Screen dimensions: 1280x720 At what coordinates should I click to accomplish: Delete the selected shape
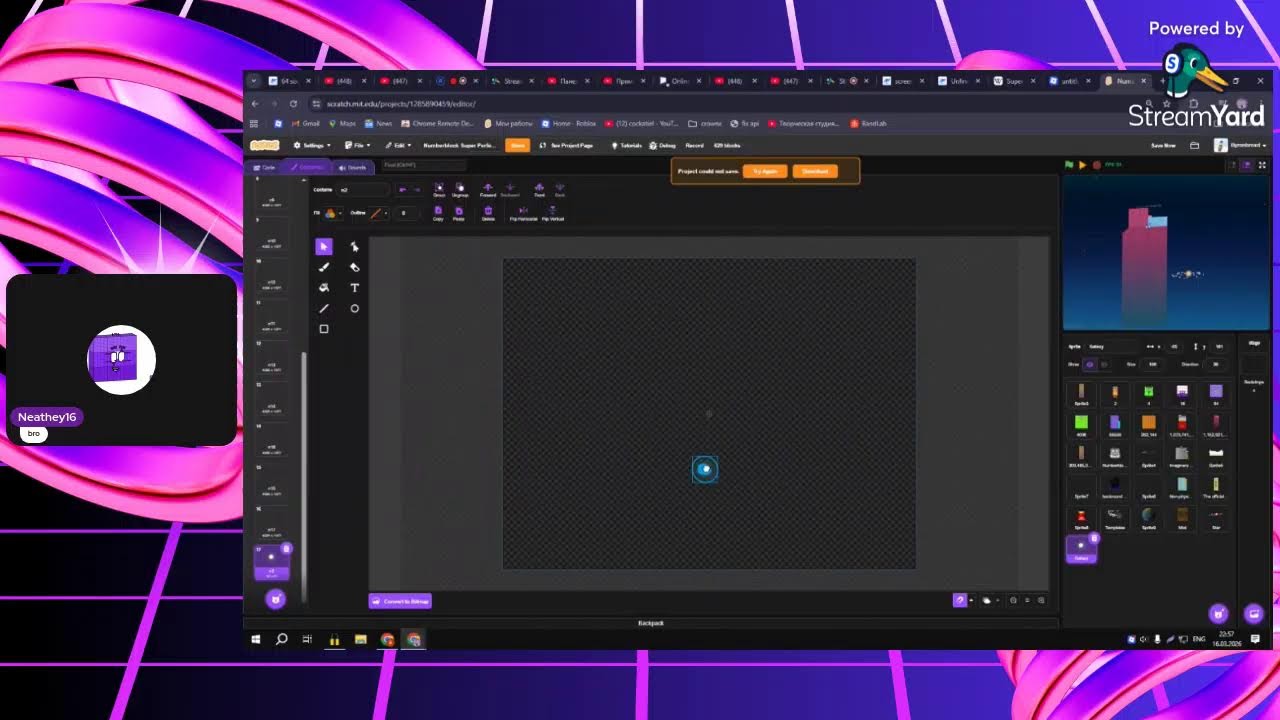(488, 213)
